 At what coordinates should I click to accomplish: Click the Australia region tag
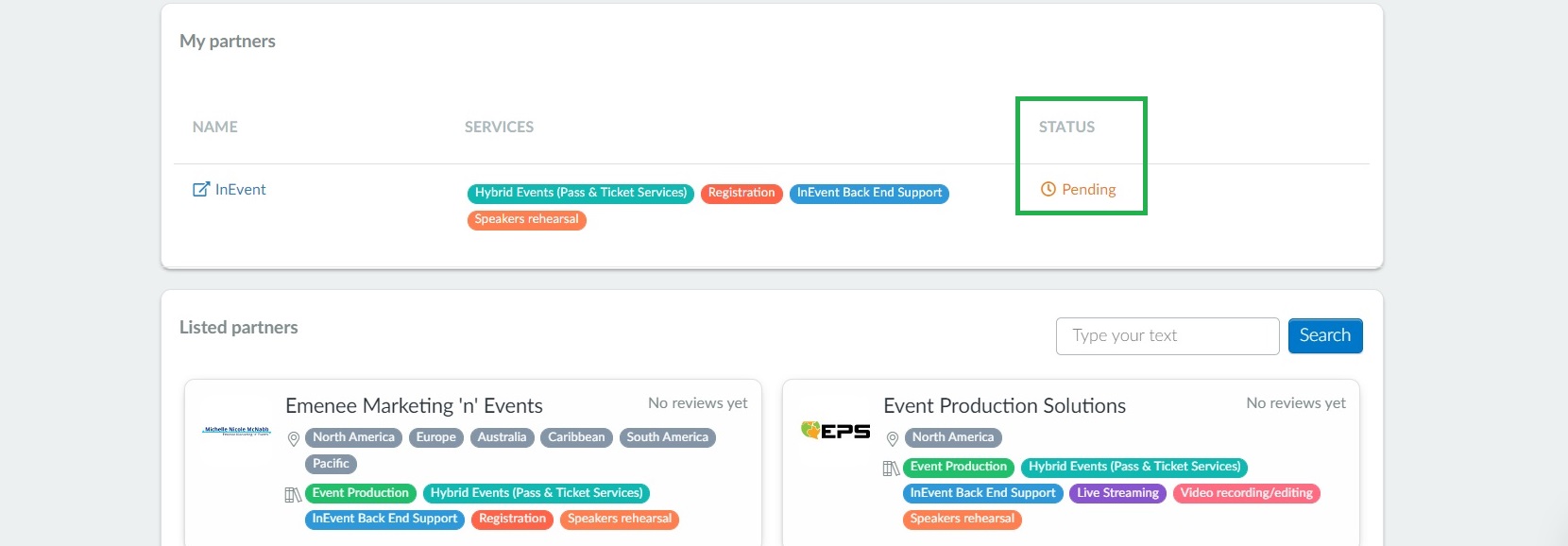(x=502, y=437)
